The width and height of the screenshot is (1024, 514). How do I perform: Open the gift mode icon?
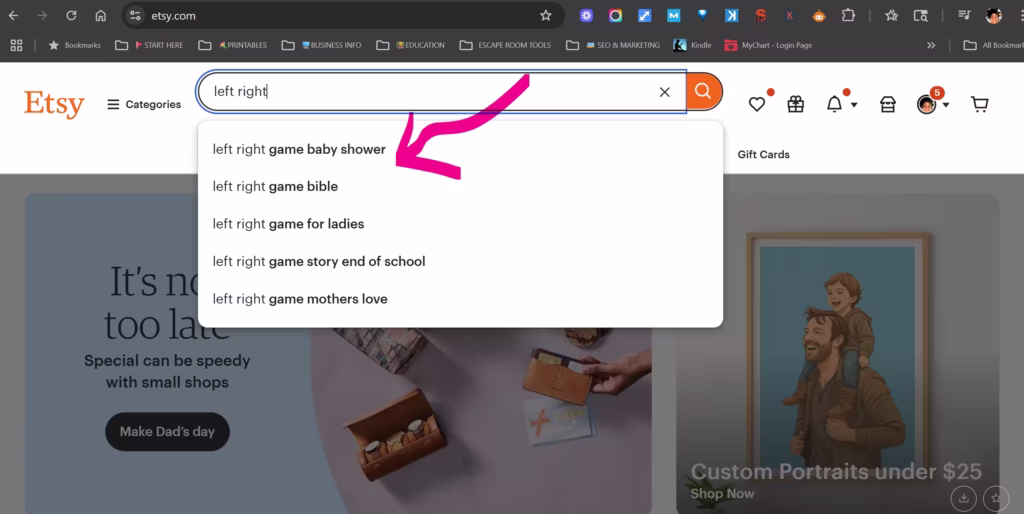(x=795, y=104)
